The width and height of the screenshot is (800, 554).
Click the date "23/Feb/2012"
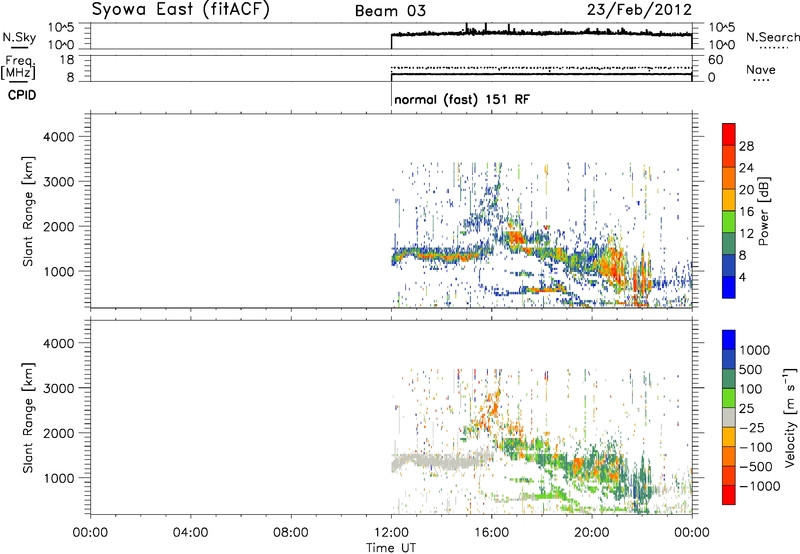639,10
